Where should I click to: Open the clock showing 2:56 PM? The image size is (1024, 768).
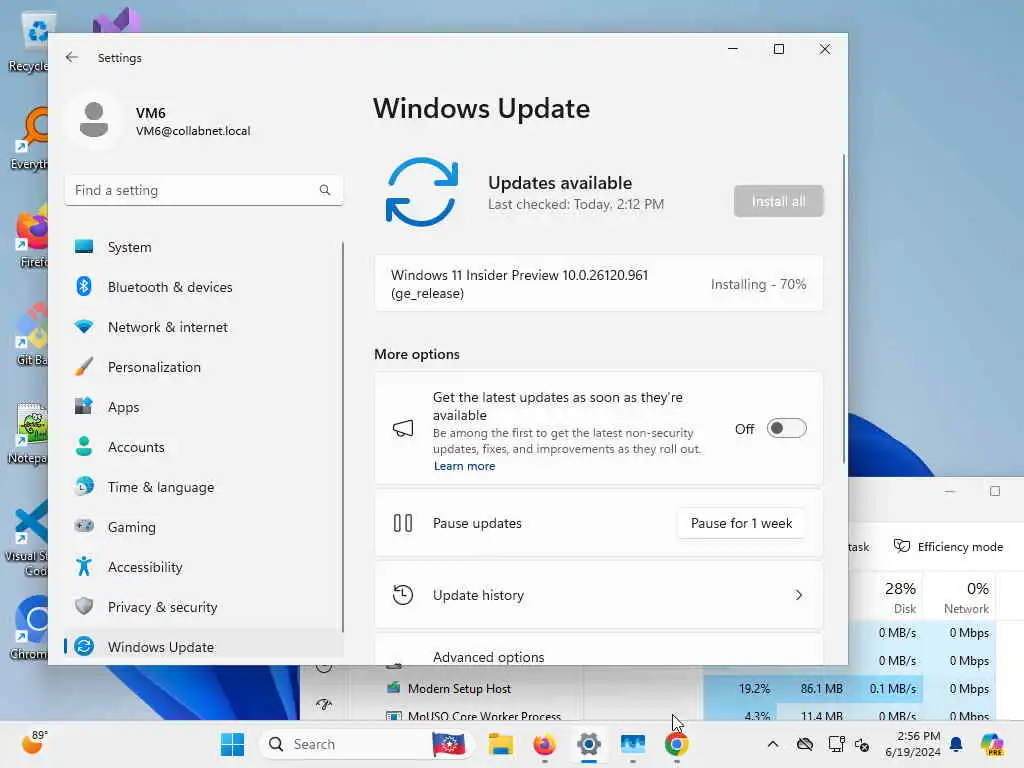coord(912,744)
